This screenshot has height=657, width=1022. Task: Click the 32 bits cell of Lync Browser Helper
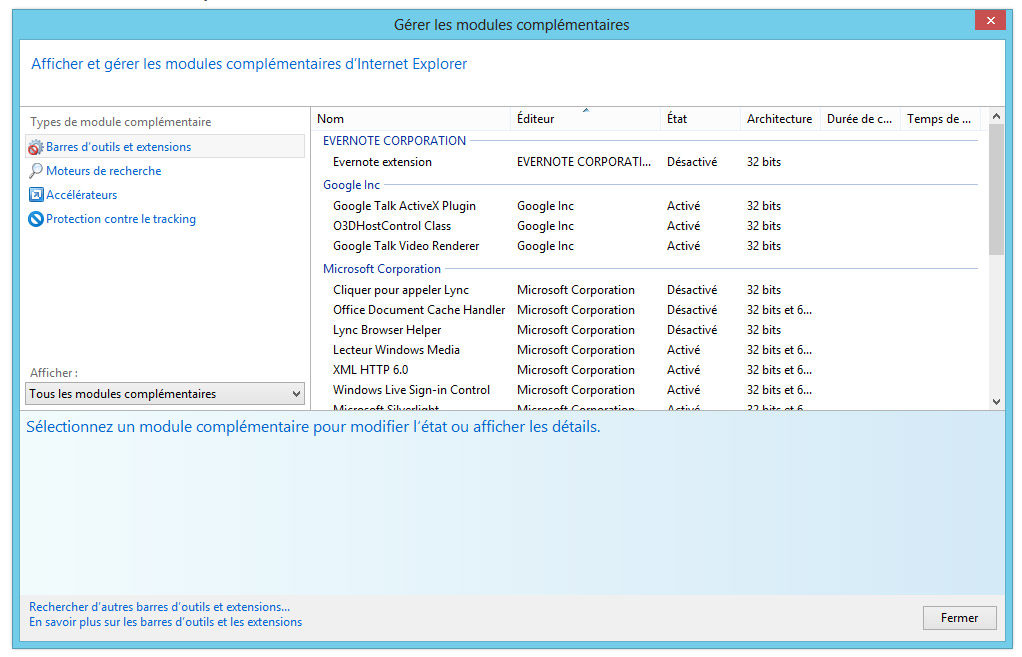[764, 330]
